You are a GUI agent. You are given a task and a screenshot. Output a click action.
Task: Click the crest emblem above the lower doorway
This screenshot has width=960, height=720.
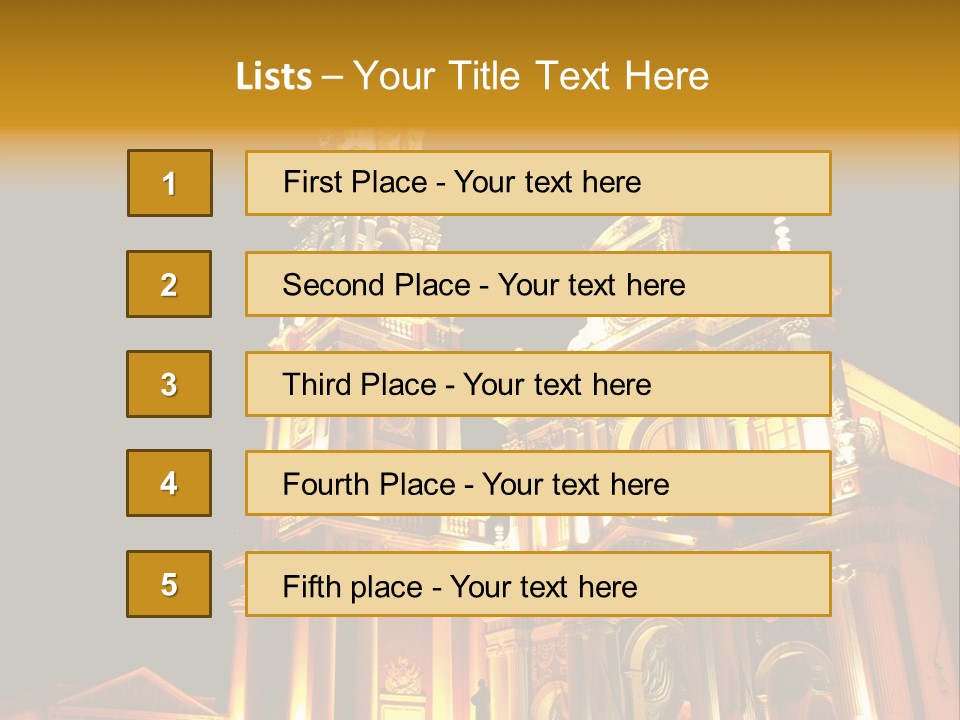coord(402,675)
